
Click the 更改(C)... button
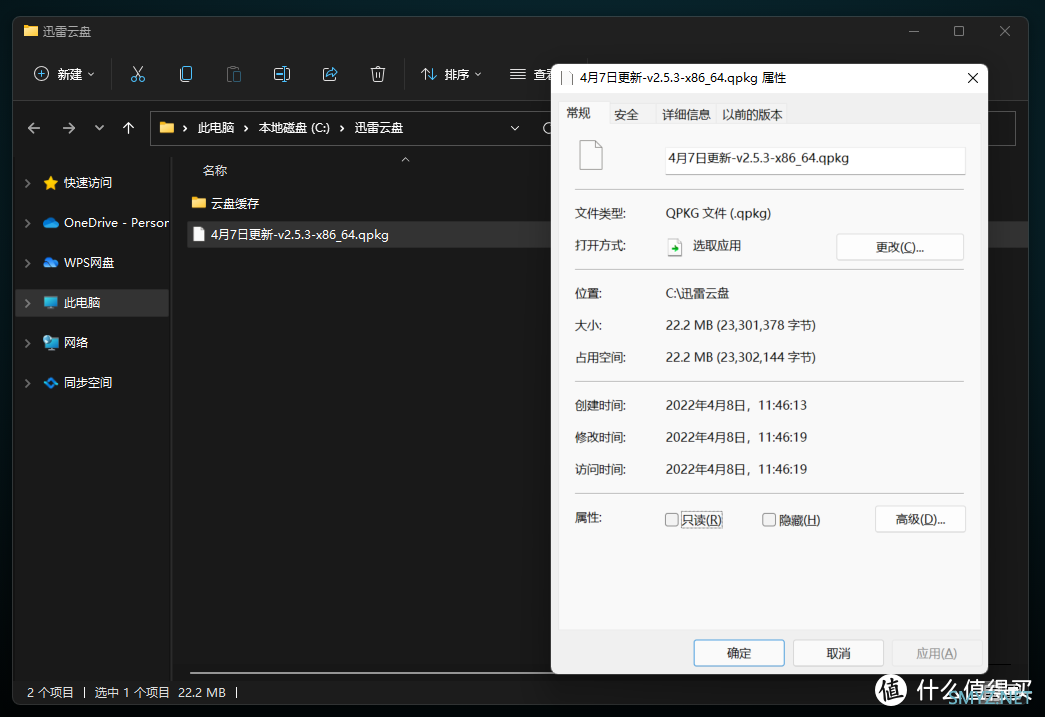pos(900,247)
